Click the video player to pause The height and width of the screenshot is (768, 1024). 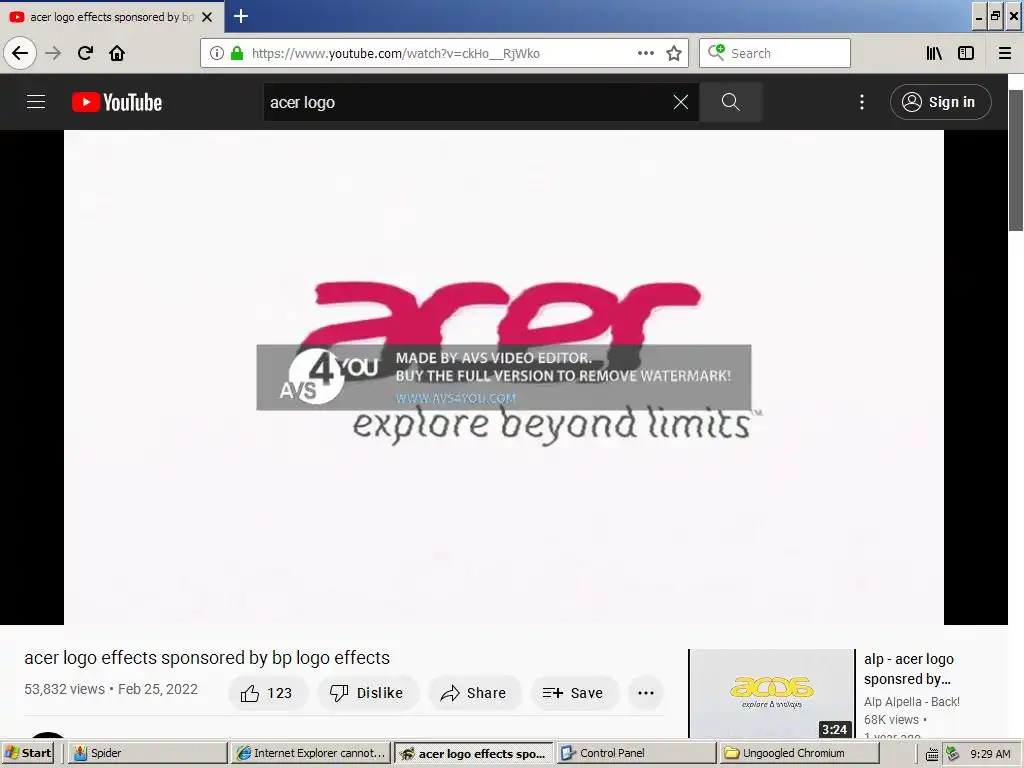click(x=504, y=377)
